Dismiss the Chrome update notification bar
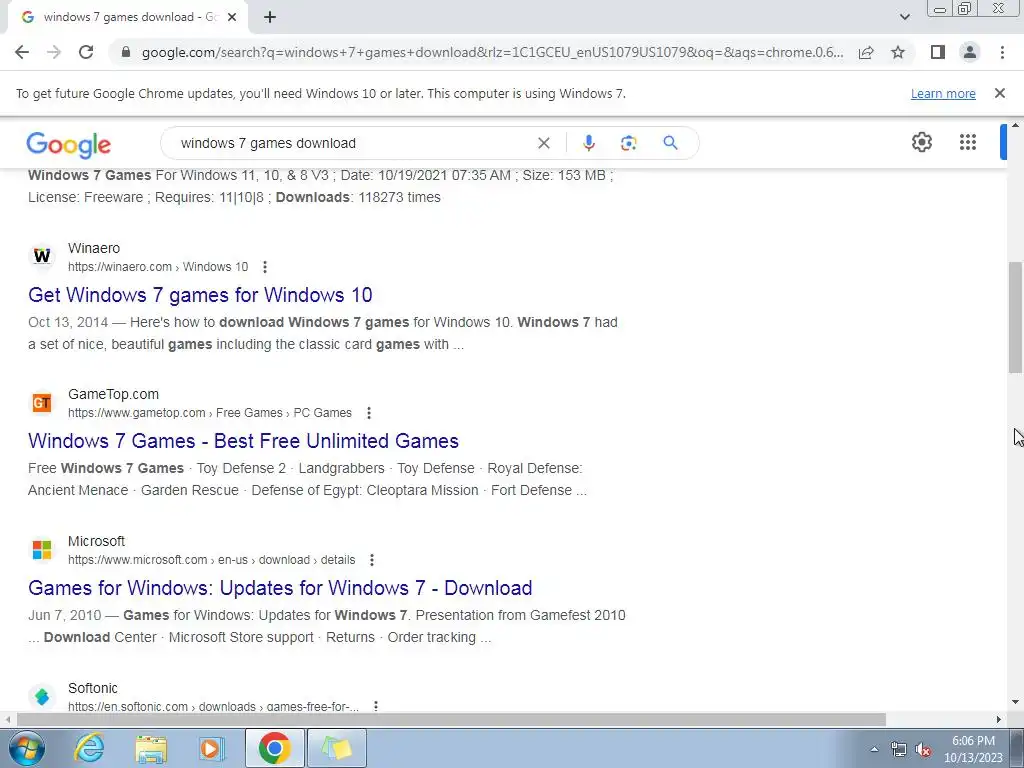 [x=999, y=93]
